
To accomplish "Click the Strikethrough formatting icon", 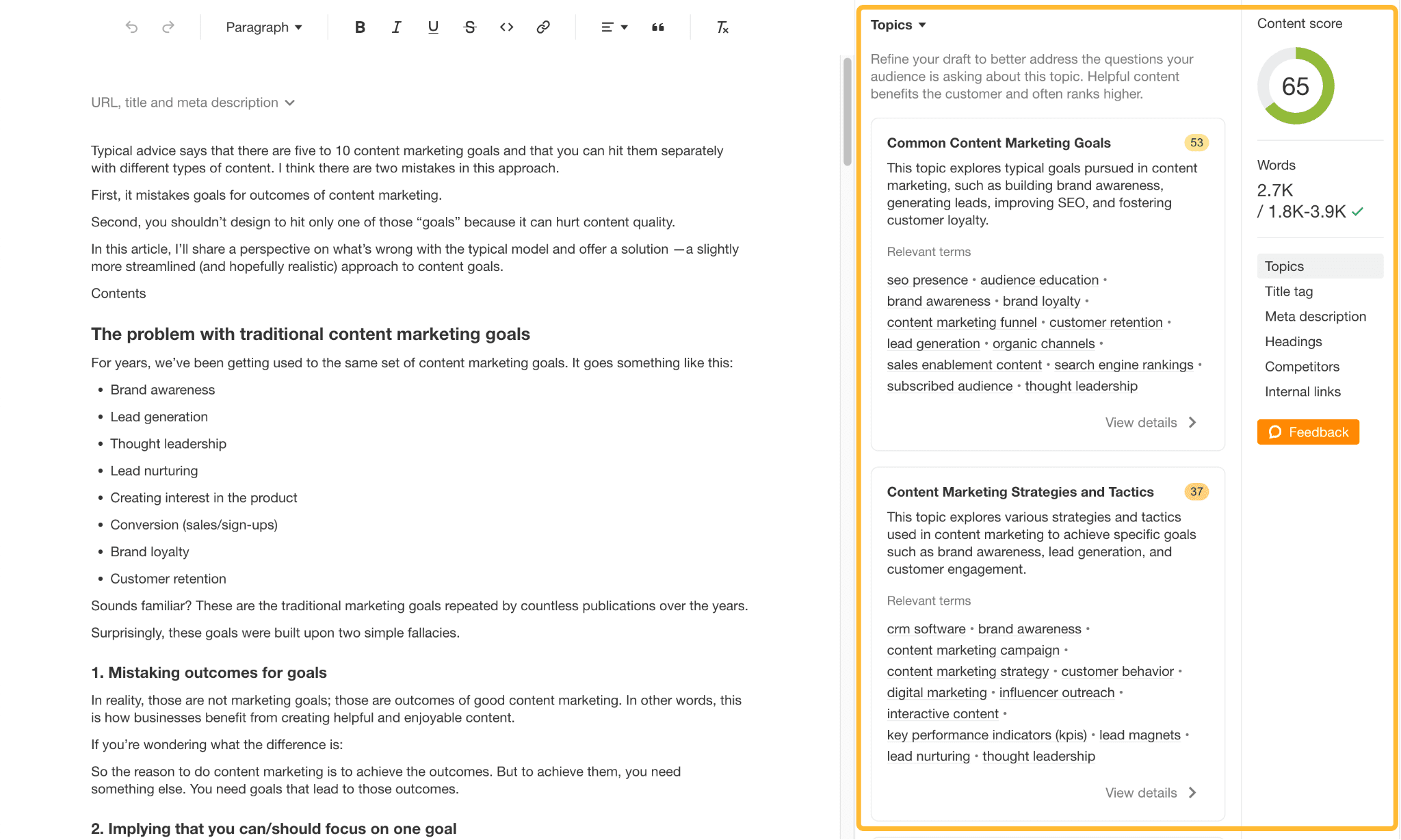I will (468, 27).
